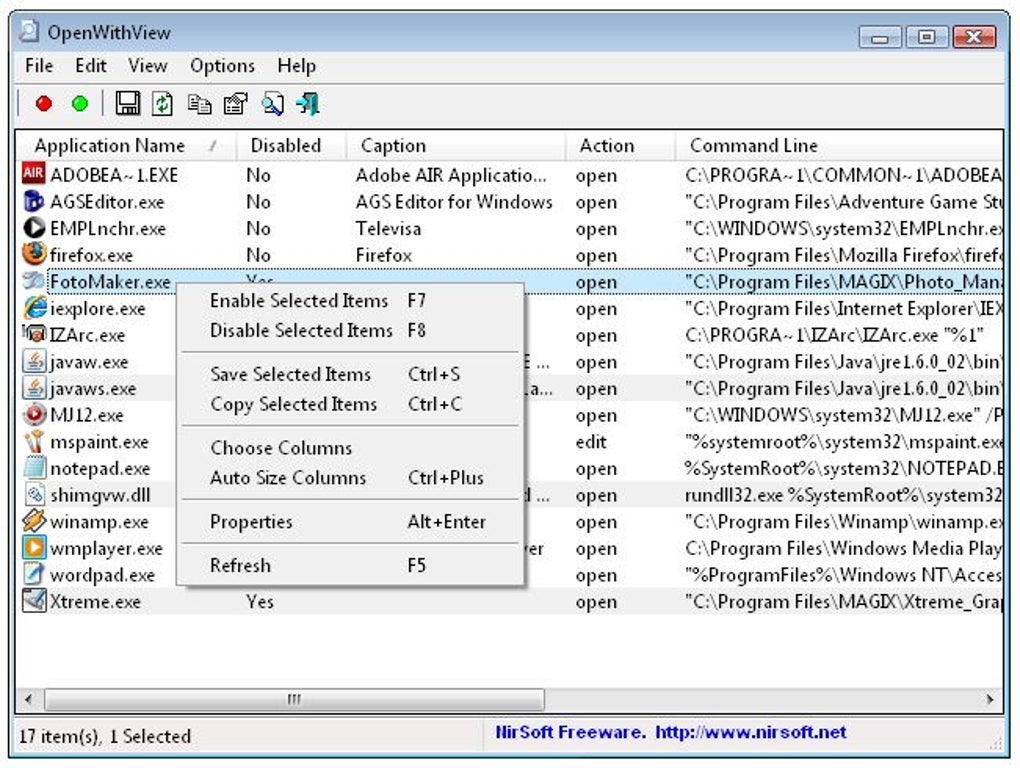Click the MJ12.exe red disc icon
1020x768 pixels.
click(34, 414)
